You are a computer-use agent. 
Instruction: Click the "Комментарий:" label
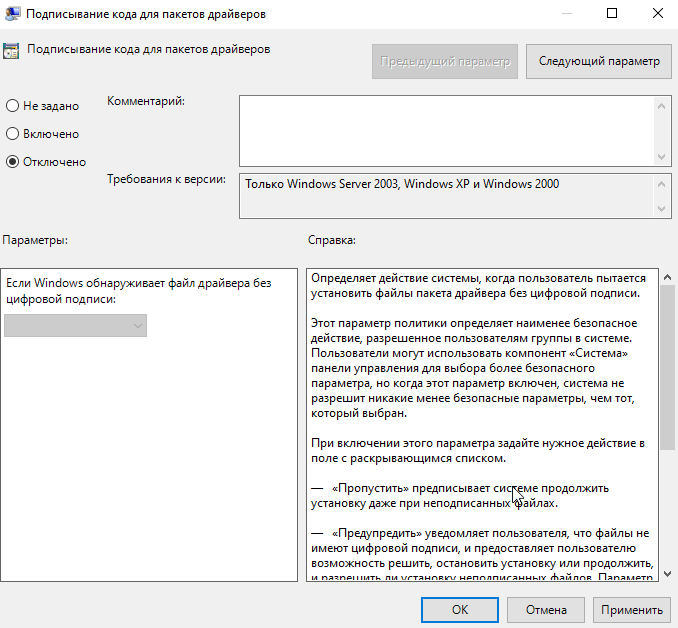tap(146, 101)
